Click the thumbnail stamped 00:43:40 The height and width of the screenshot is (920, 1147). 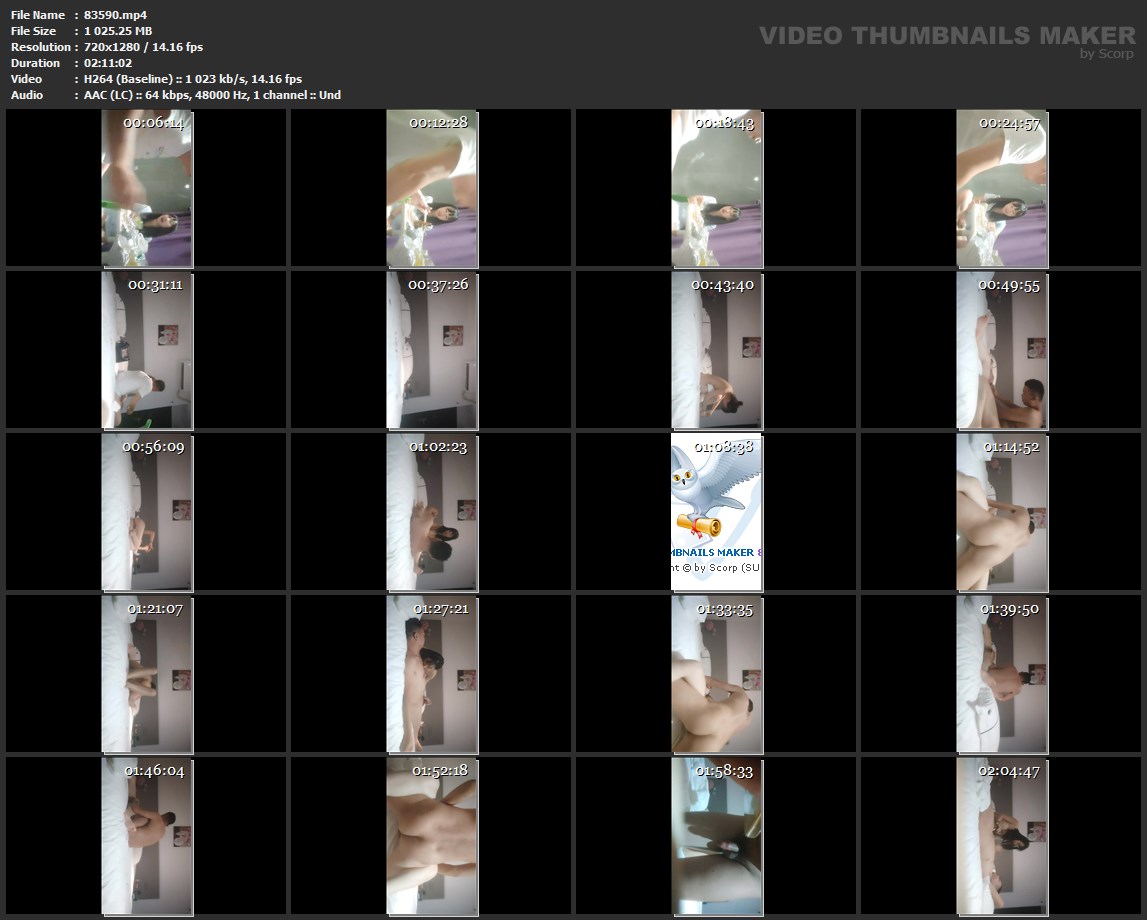coord(717,350)
